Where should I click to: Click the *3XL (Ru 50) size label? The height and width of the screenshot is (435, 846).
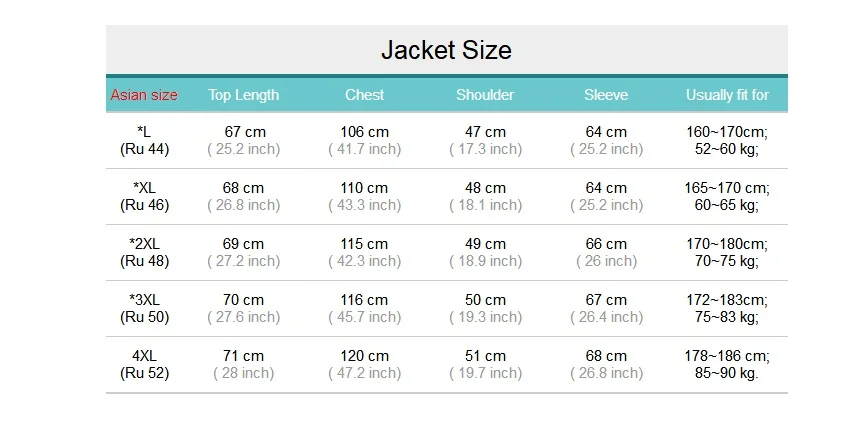pyautogui.click(x=144, y=308)
